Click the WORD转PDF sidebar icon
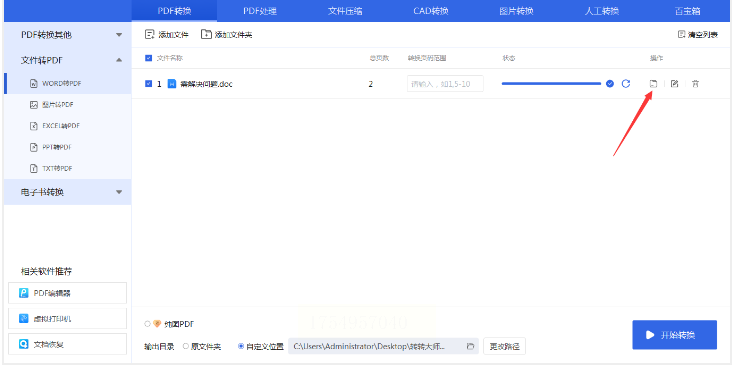The image size is (733, 368). click(x=34, y=84)
